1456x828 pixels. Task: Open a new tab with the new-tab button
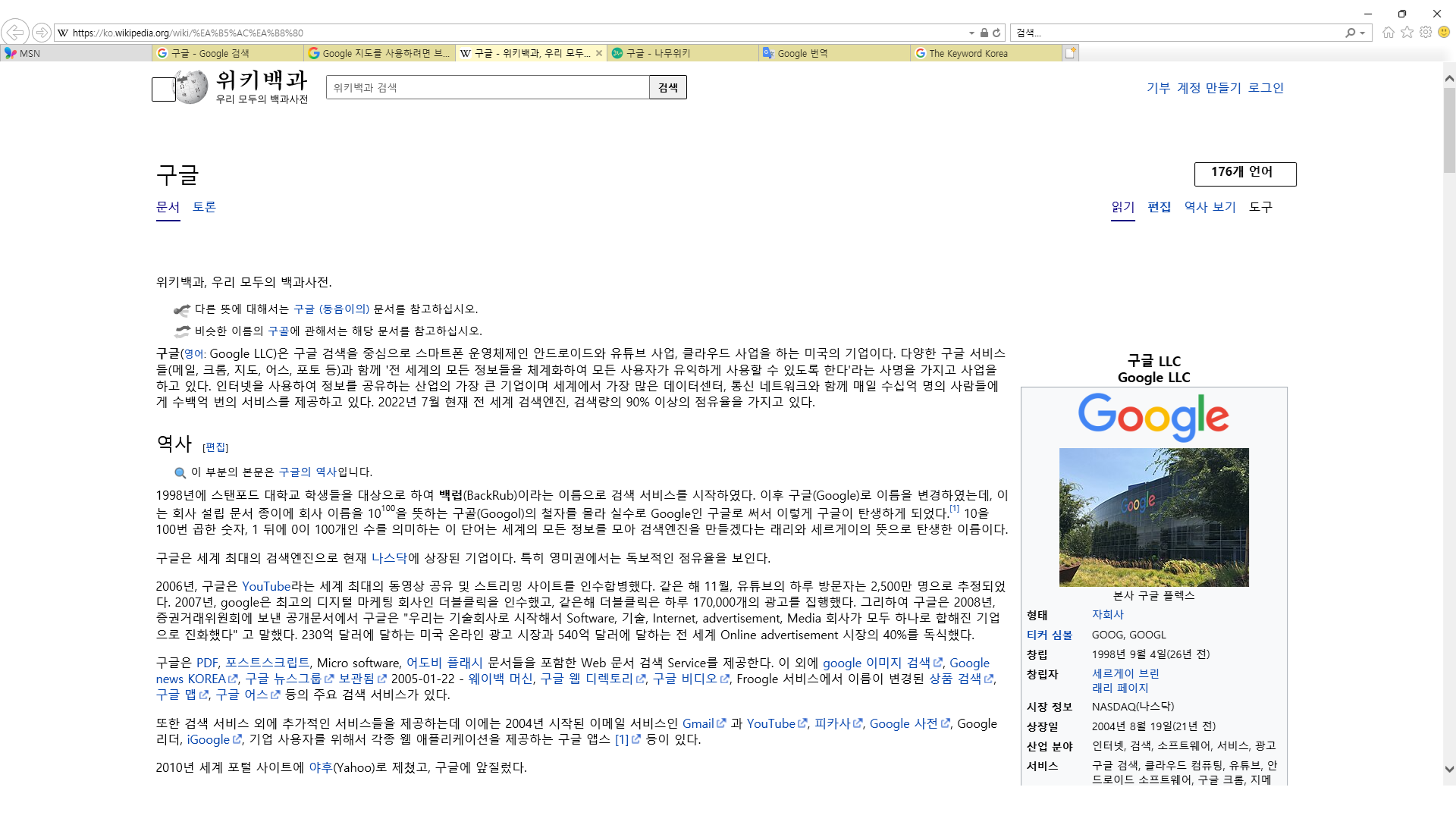tap(1070, 53)
